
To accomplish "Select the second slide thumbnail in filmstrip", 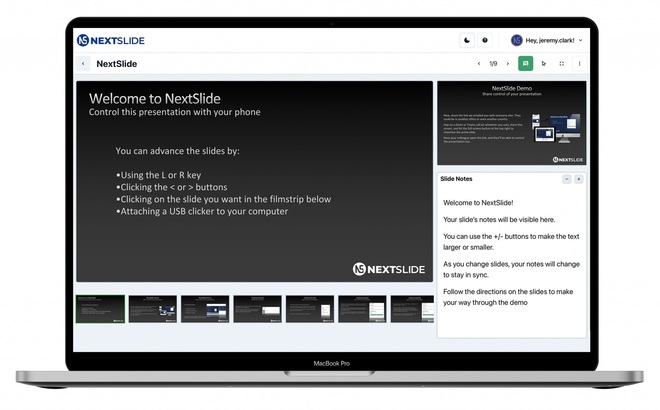I will click(x=153, y=309).
